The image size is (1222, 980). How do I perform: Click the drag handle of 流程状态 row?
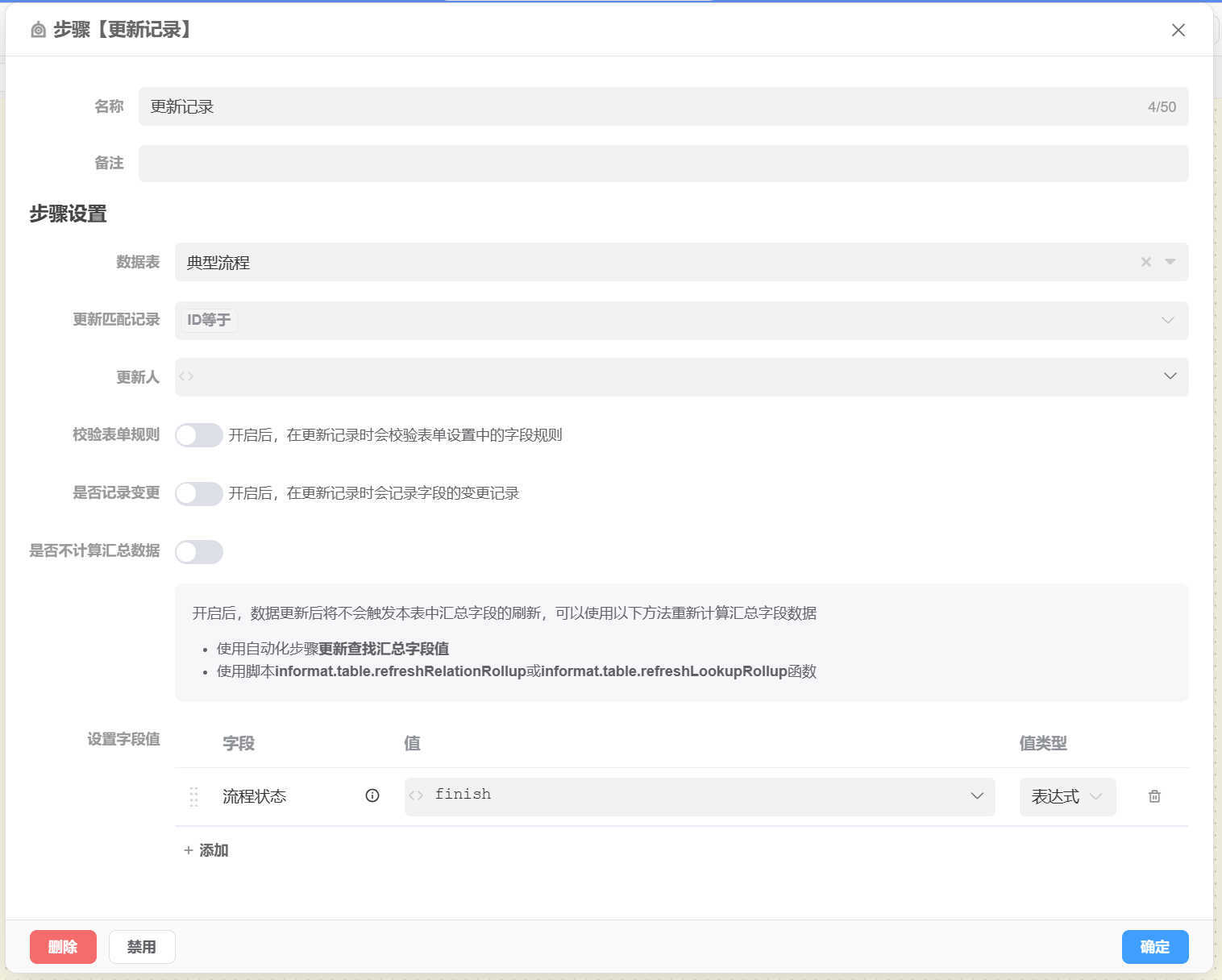(193, 796)
